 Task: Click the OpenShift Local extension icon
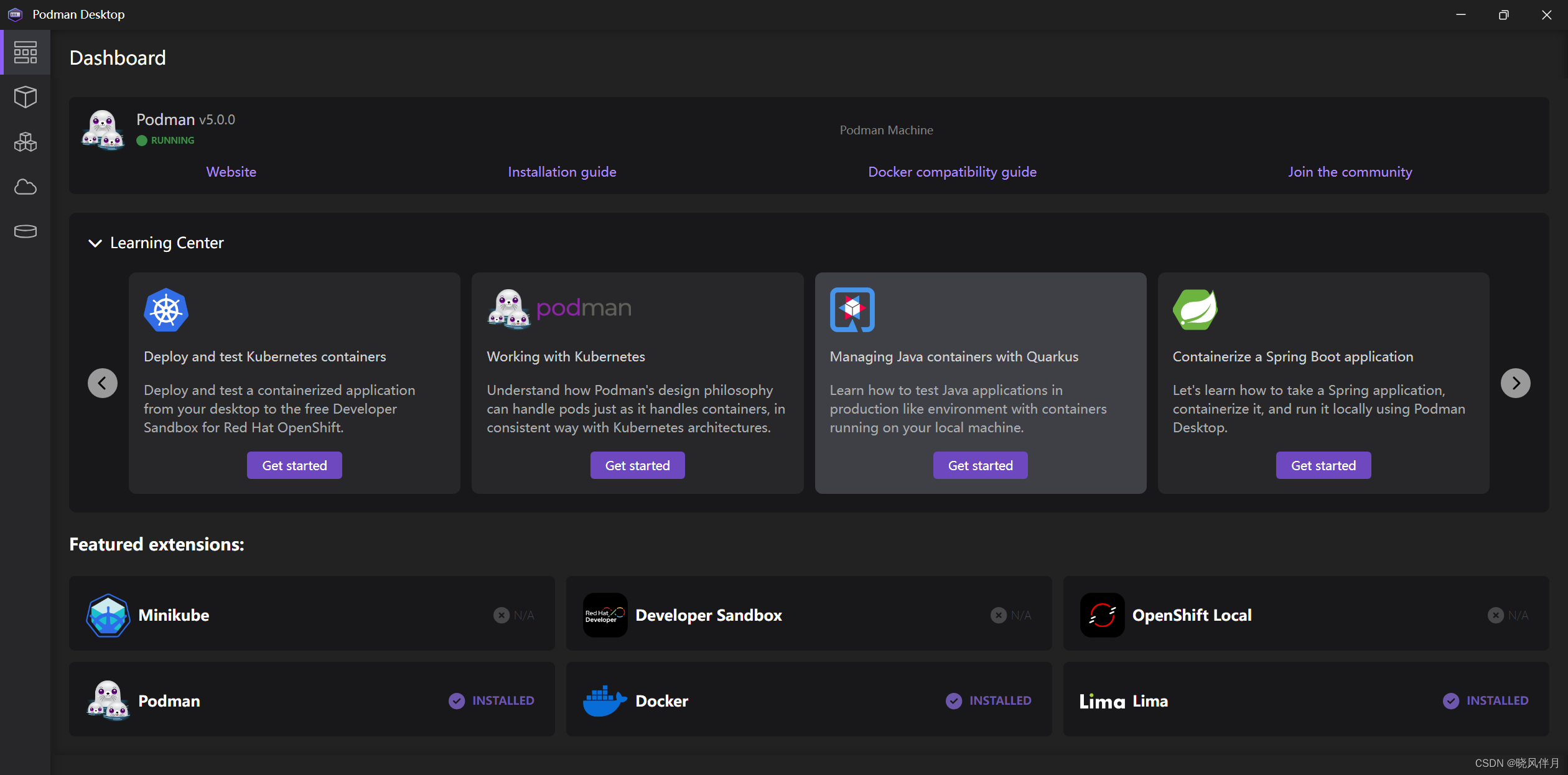1103,615
